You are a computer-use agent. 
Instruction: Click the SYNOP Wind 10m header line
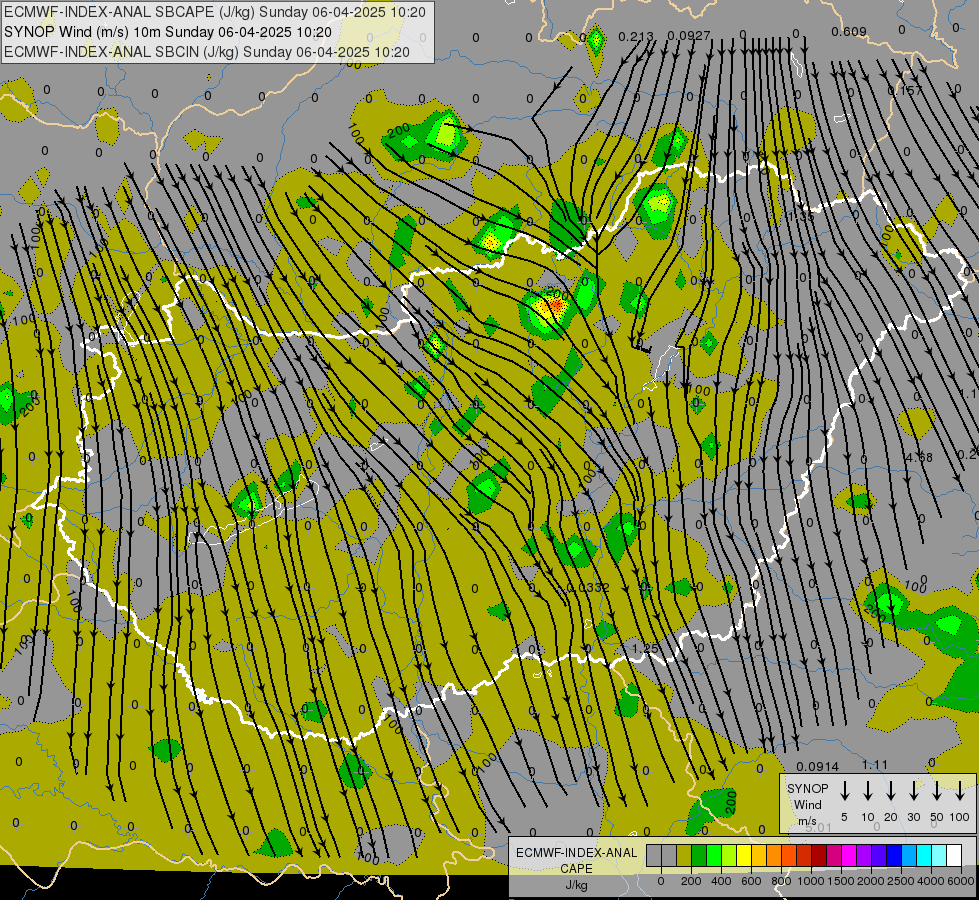click(x=167, y=32)
